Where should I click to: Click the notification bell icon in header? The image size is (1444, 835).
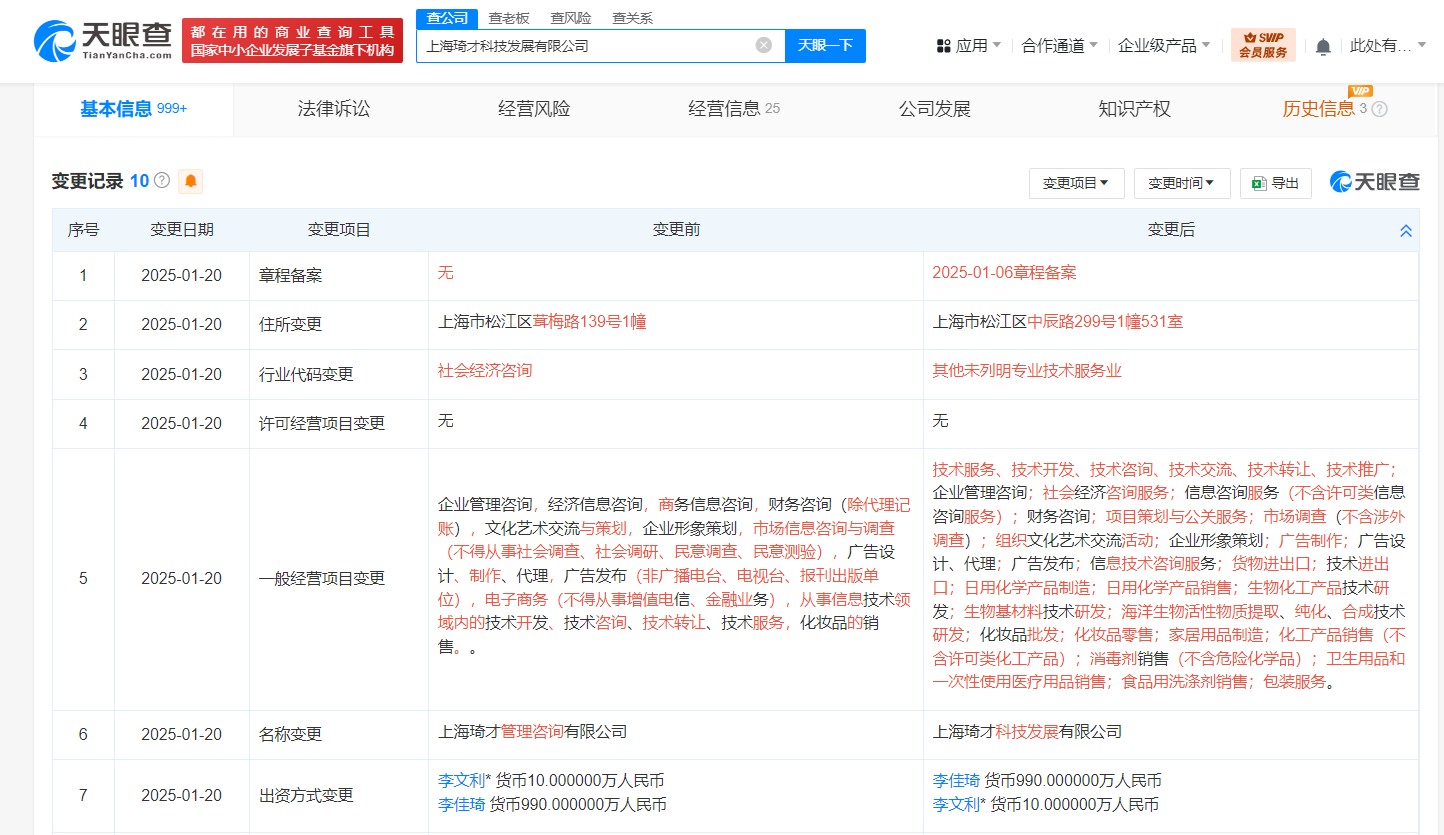tap(1323, 46)
